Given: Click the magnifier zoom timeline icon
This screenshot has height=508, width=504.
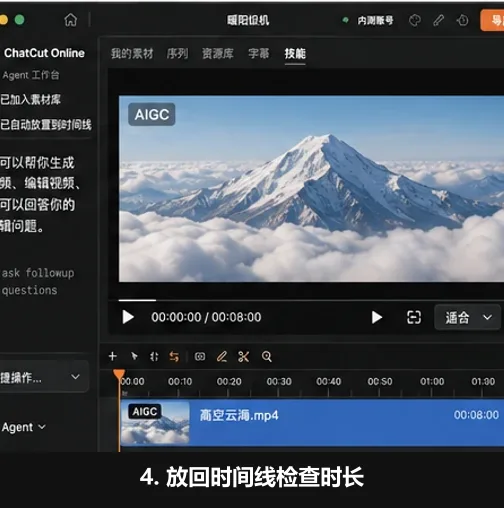Looking at the screenshot, I should [x=267, y=357].
